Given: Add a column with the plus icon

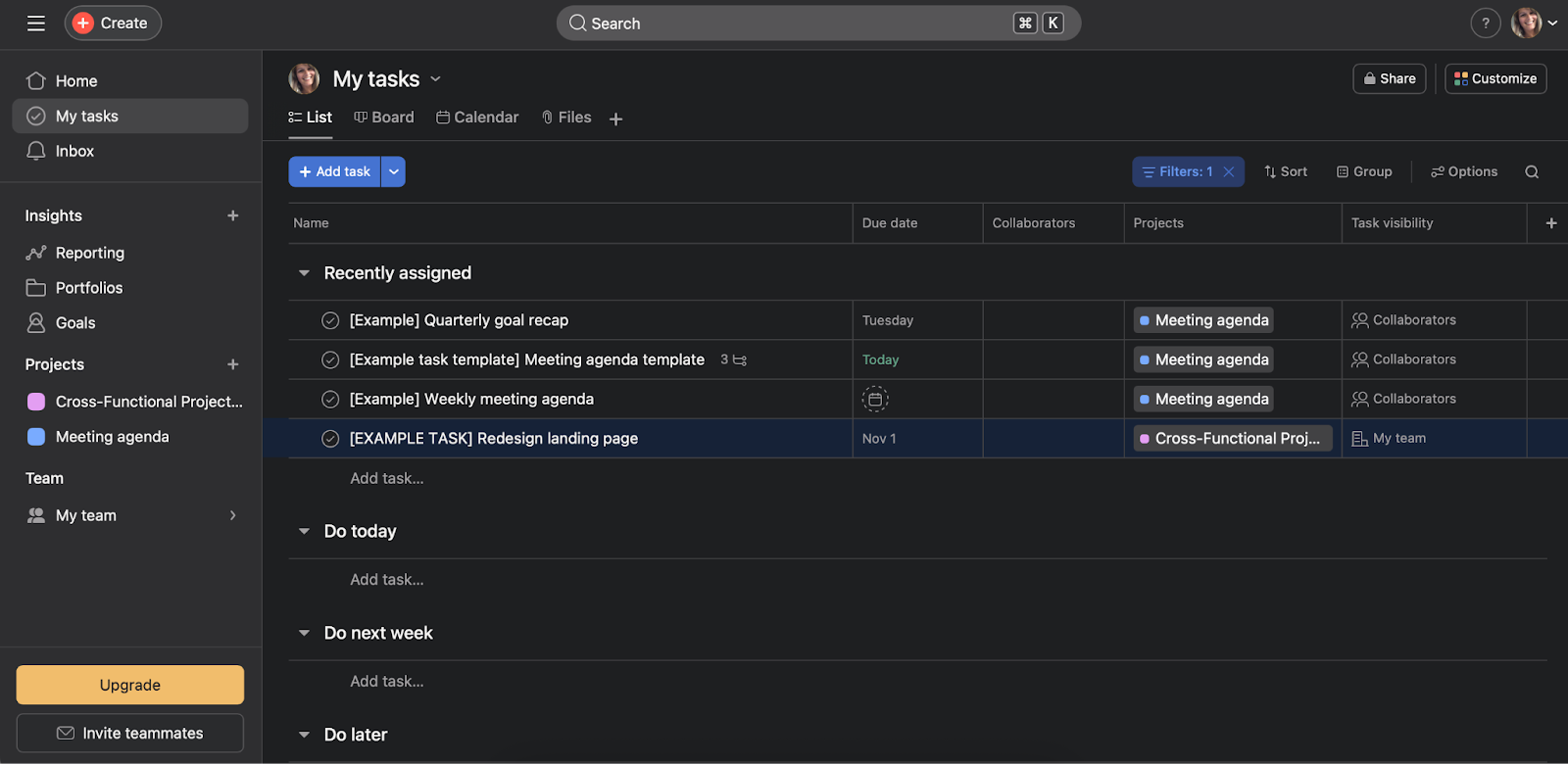Looking at the screenshot, I should [1550, 223].
